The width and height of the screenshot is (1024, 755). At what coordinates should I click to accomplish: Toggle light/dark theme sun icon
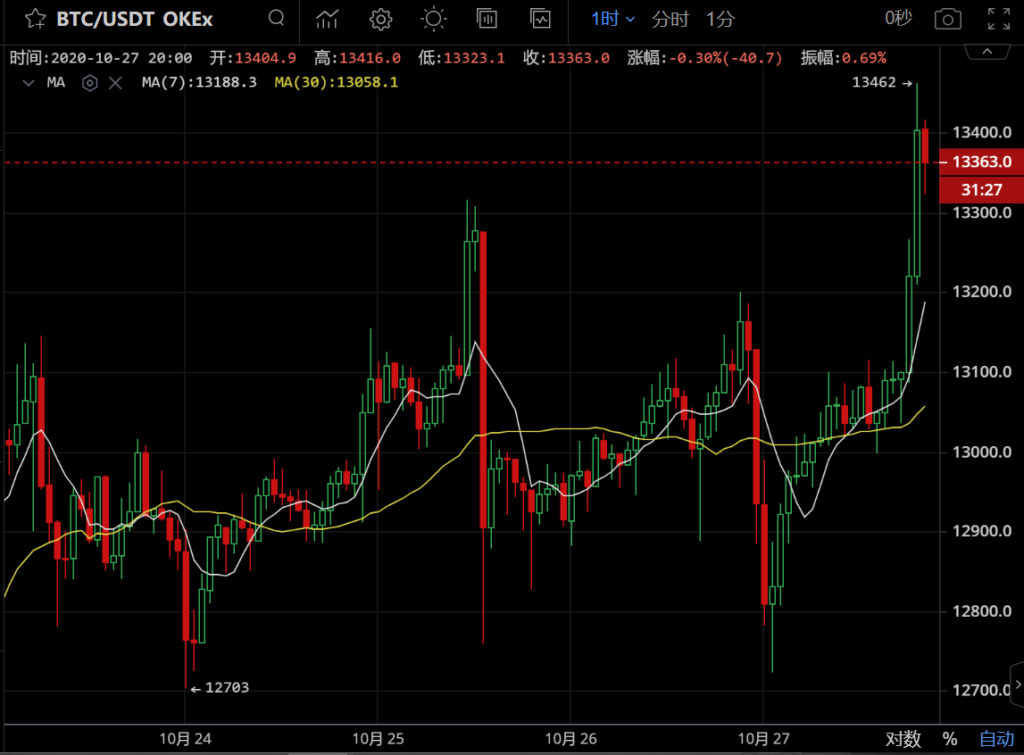click(434, 19)
